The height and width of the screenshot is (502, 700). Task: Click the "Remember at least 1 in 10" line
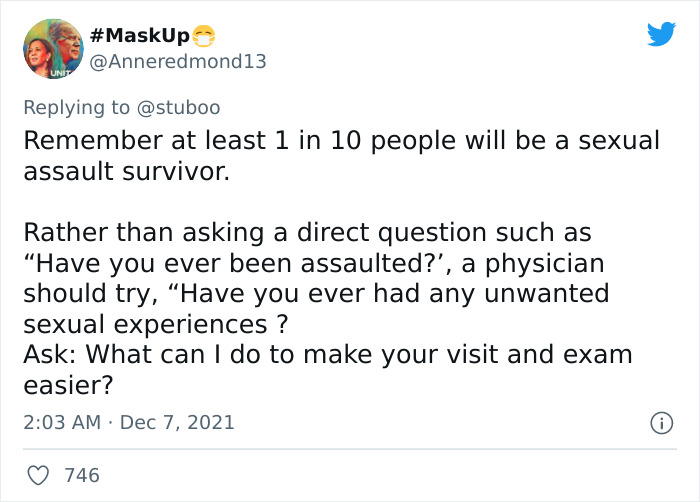coord(341,140)
